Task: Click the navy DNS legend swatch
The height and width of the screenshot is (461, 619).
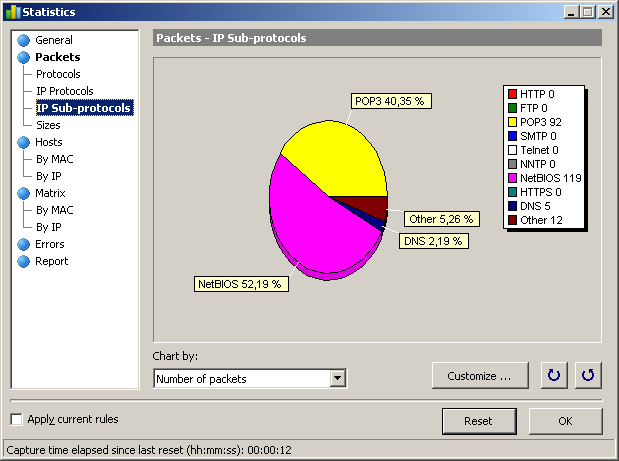Action: pos(512,206)
